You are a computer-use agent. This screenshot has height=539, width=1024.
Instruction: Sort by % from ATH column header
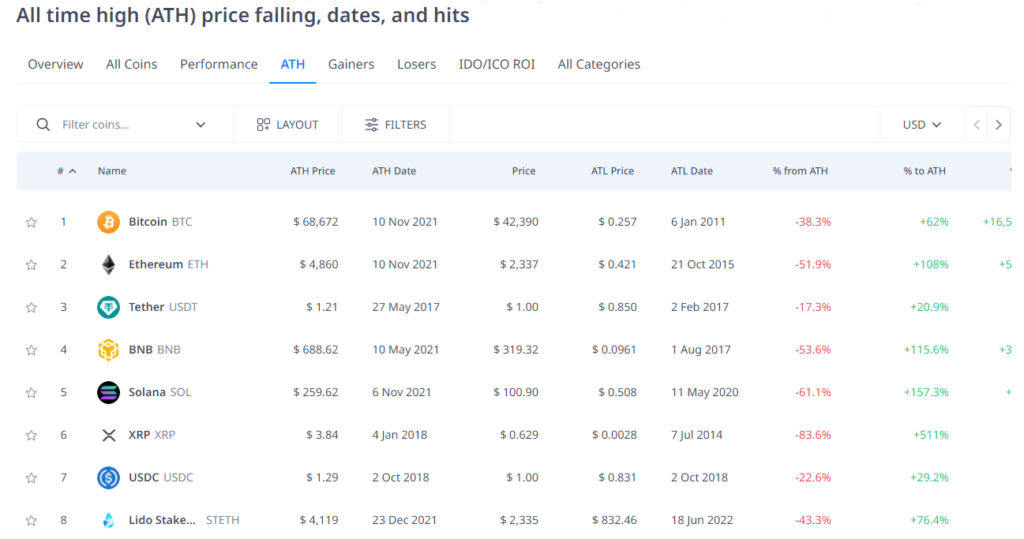800,171
